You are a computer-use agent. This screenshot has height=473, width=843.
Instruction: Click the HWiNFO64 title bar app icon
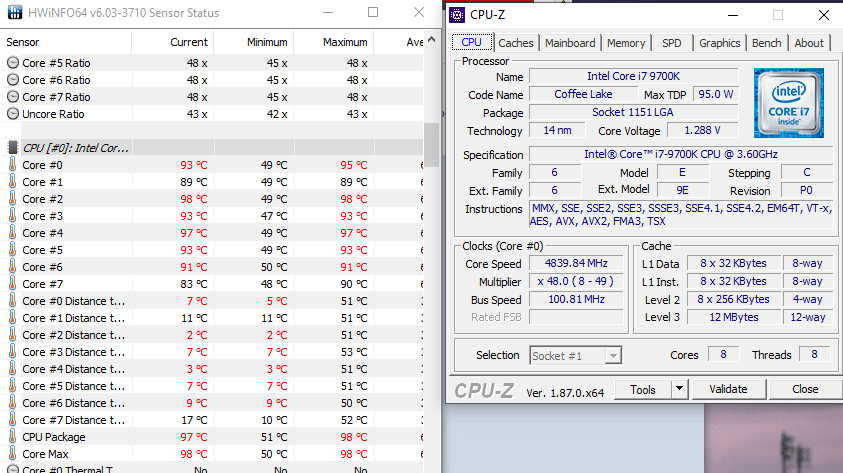coord(15,12)
